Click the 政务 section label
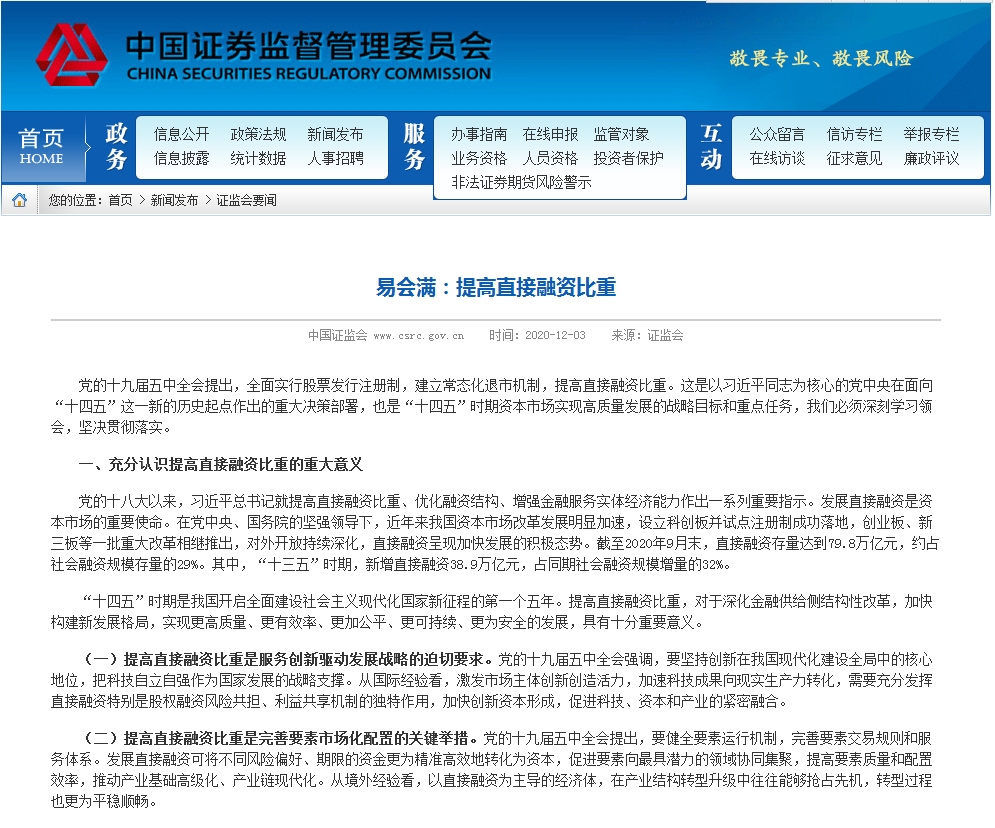Viewport: 995px width, 828px height. (x=116, y=147)
